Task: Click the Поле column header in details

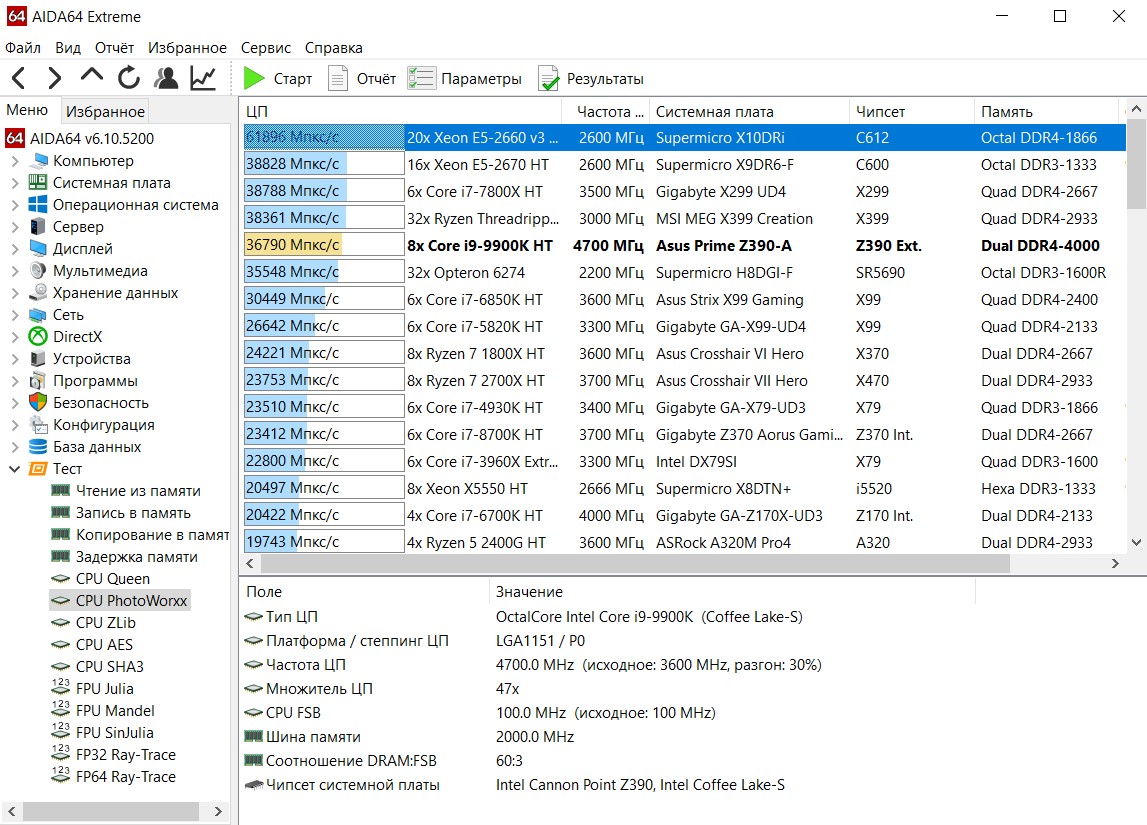Action: (x=364, y=591)
